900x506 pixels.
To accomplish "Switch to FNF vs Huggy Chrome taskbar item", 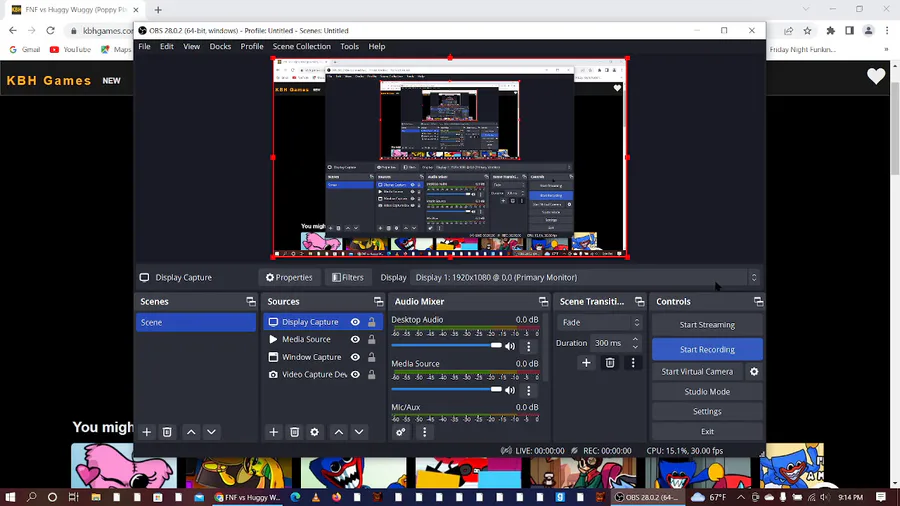I will [247, 497].
